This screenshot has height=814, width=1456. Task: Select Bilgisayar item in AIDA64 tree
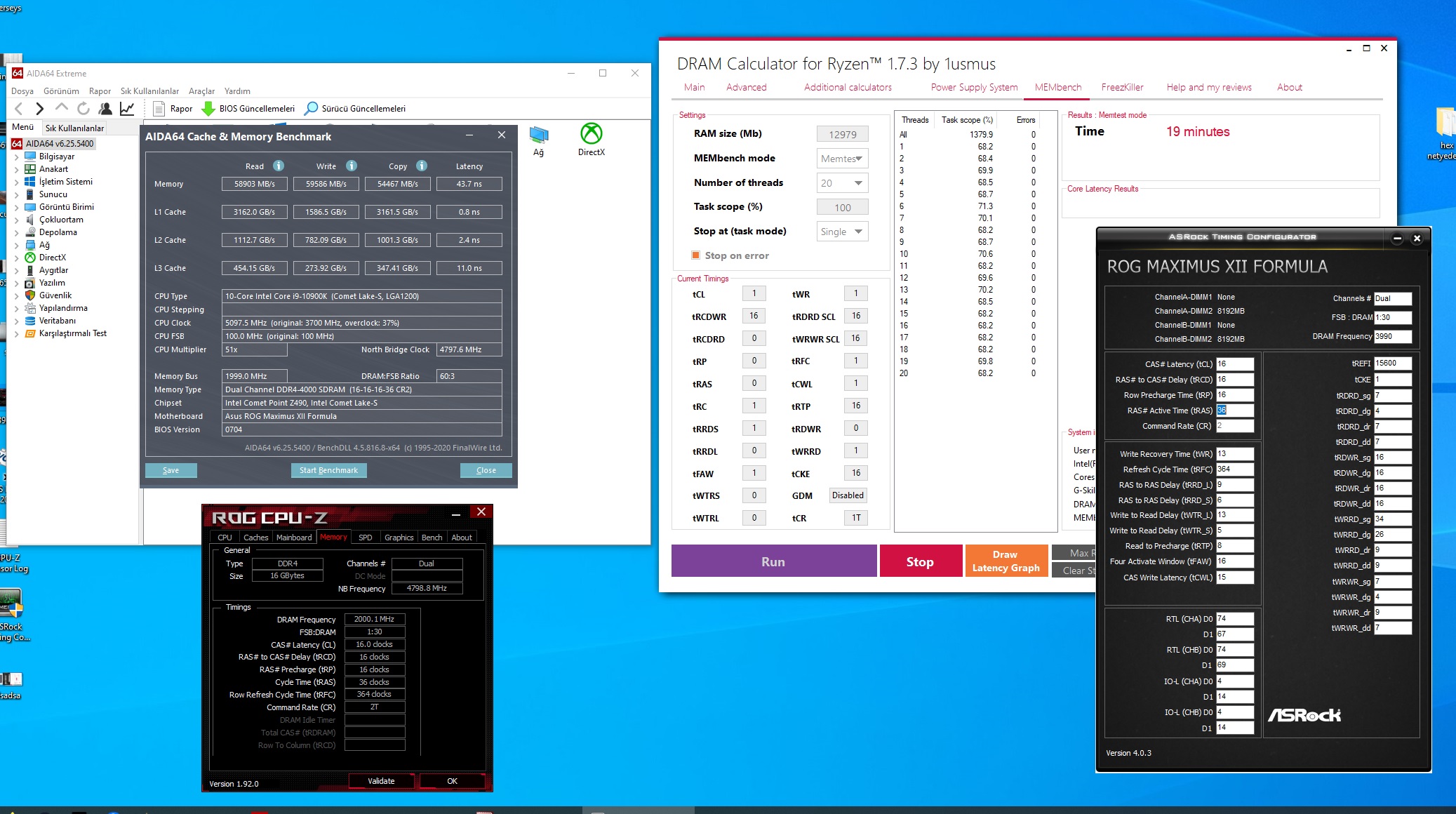[57, 156]
